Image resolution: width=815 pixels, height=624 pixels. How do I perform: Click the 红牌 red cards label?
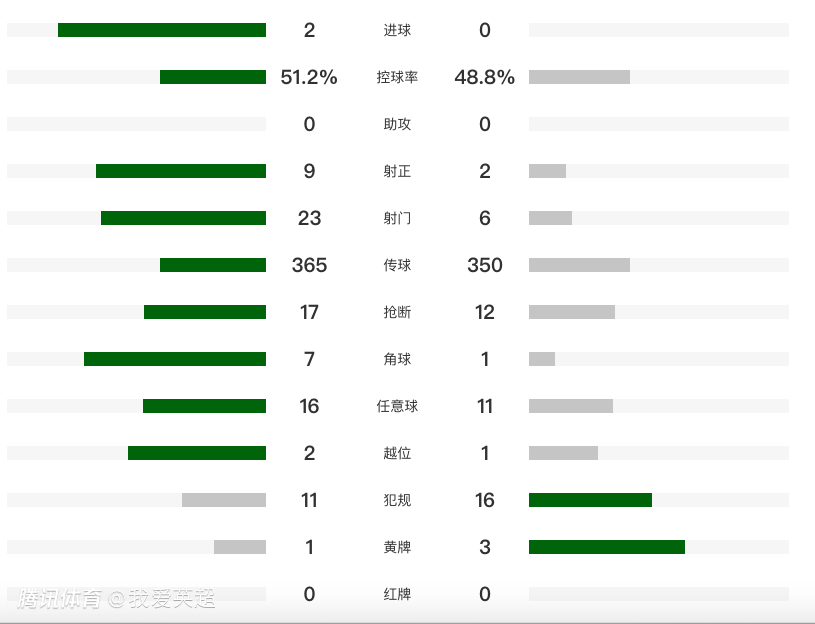tap(397, 594)
